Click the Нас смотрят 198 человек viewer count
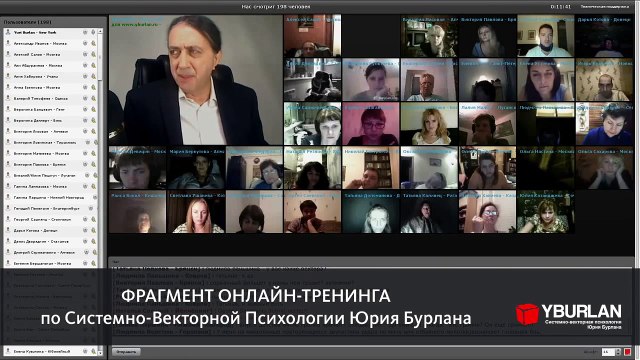640x360 pixels. (276, 7)
